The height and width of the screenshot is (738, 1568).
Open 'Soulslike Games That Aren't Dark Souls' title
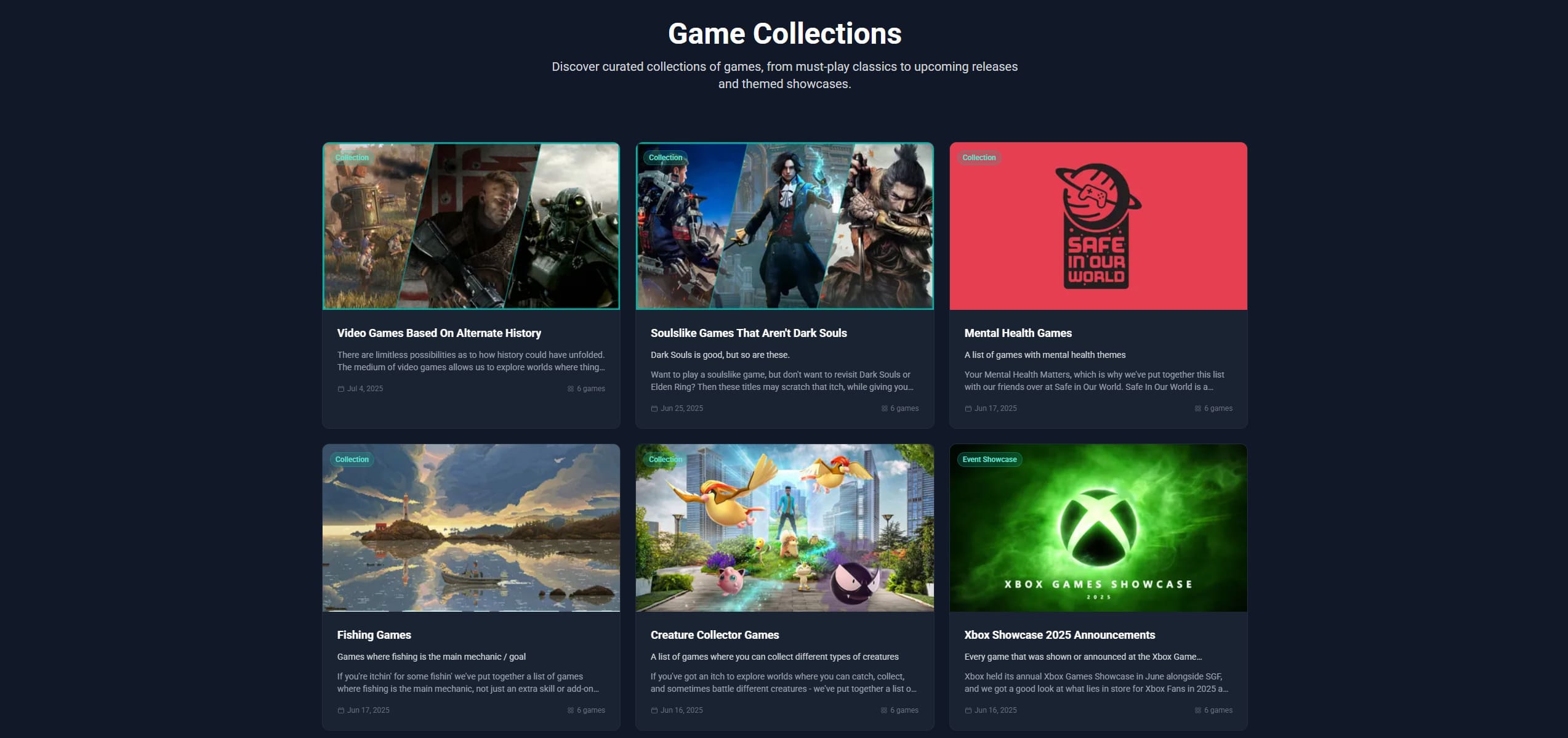click(x=749, y=333)
